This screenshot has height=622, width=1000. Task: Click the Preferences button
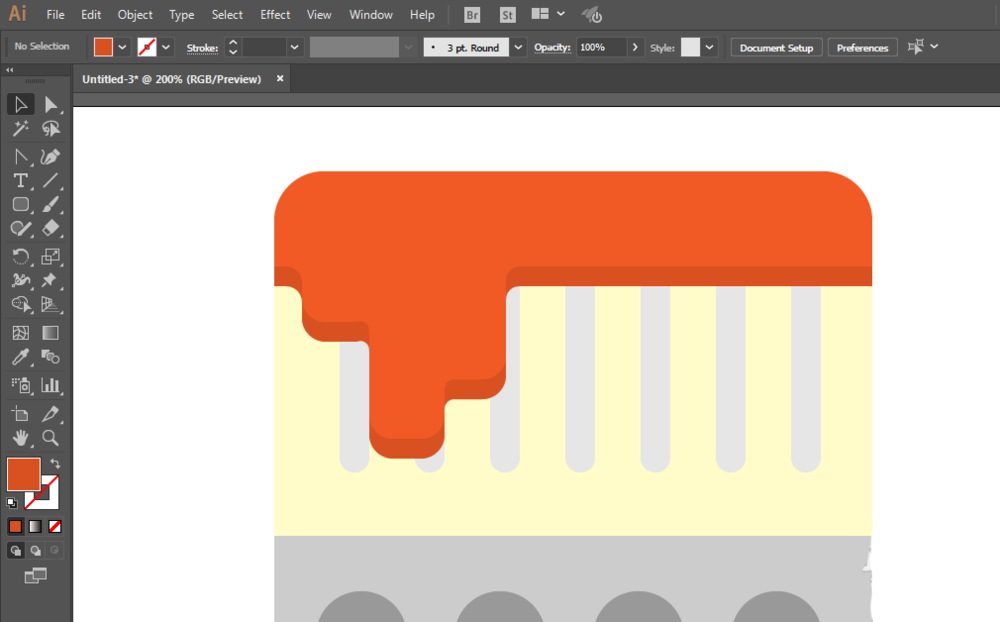tap(862, 48)
